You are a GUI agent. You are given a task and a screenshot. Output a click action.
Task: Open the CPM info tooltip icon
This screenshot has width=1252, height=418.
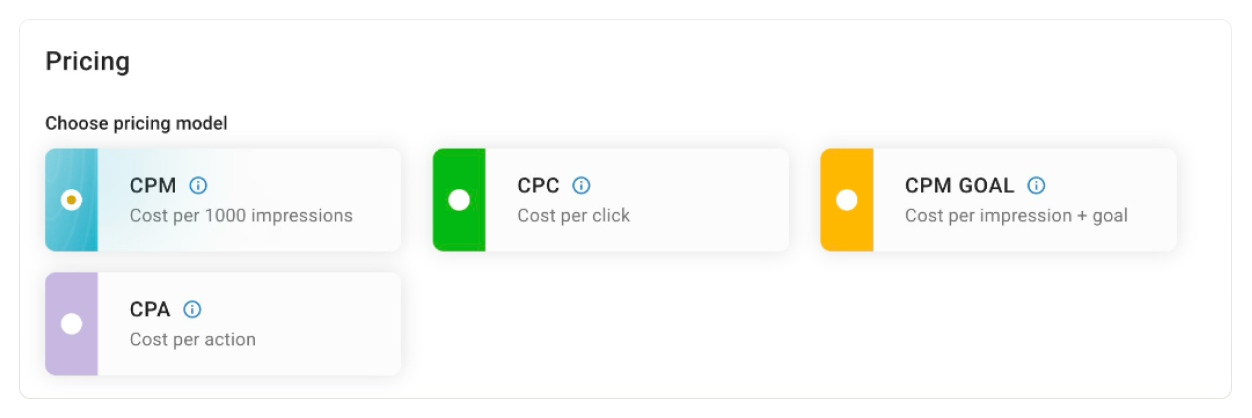[x=198, y=186]
